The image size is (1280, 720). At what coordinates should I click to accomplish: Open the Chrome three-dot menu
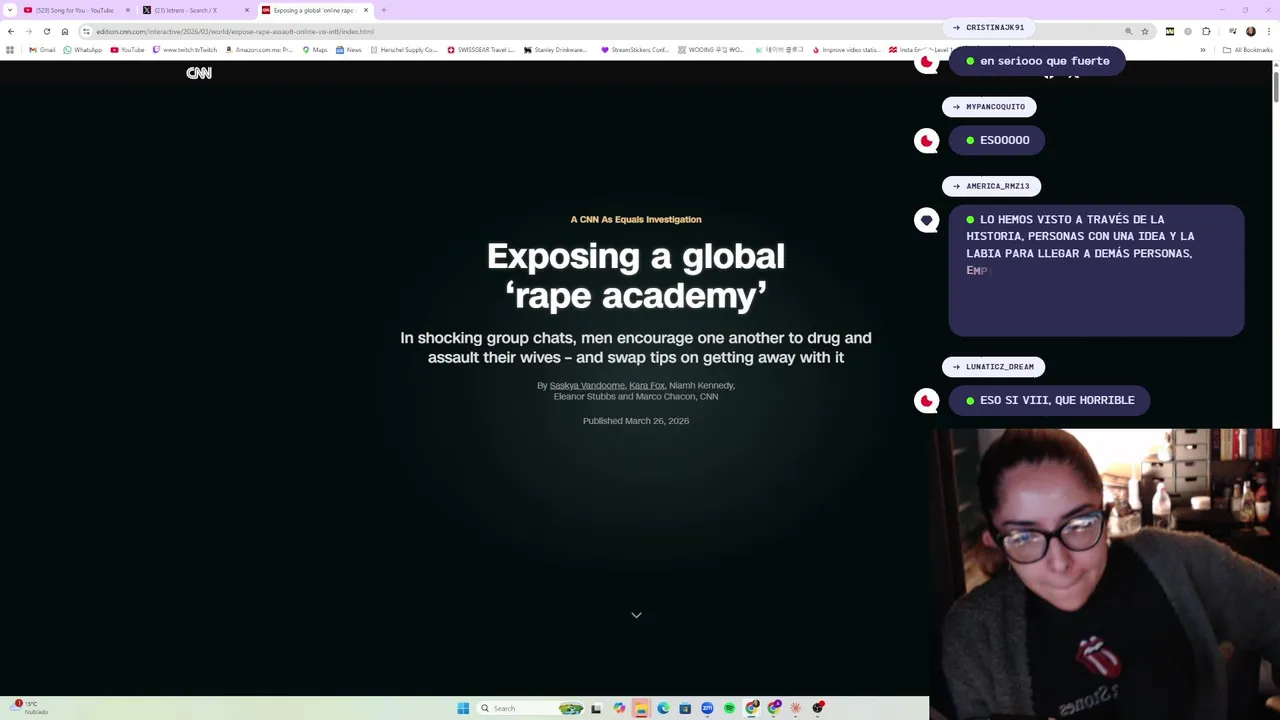(x=1268, y=31)
